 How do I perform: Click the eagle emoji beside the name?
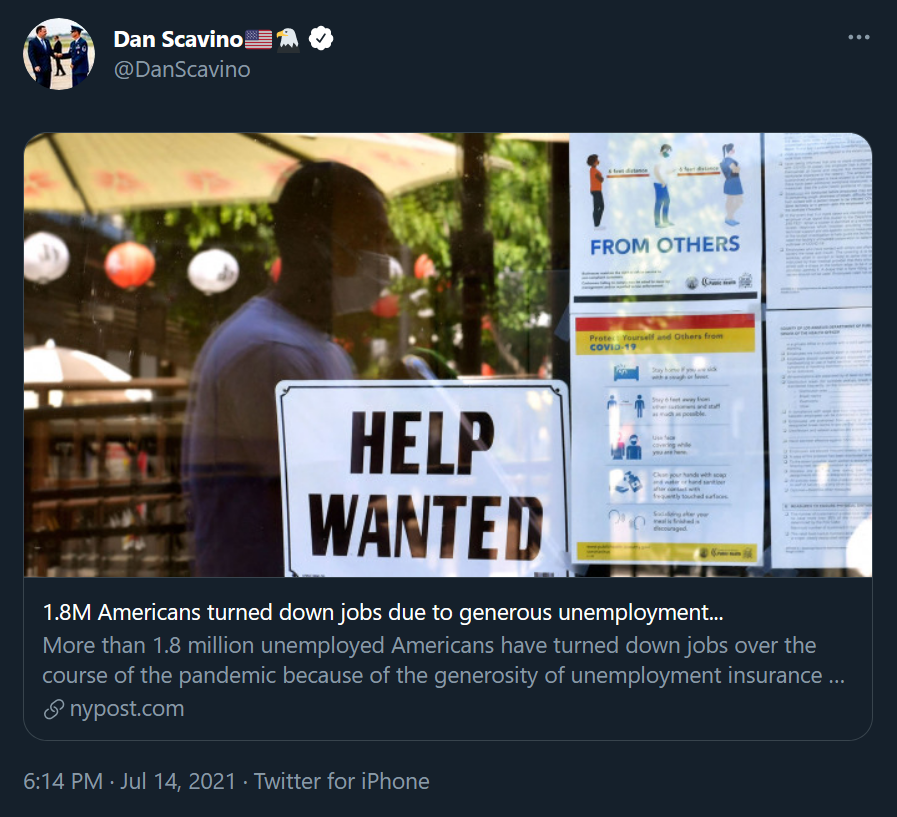[x=288, y=40]
